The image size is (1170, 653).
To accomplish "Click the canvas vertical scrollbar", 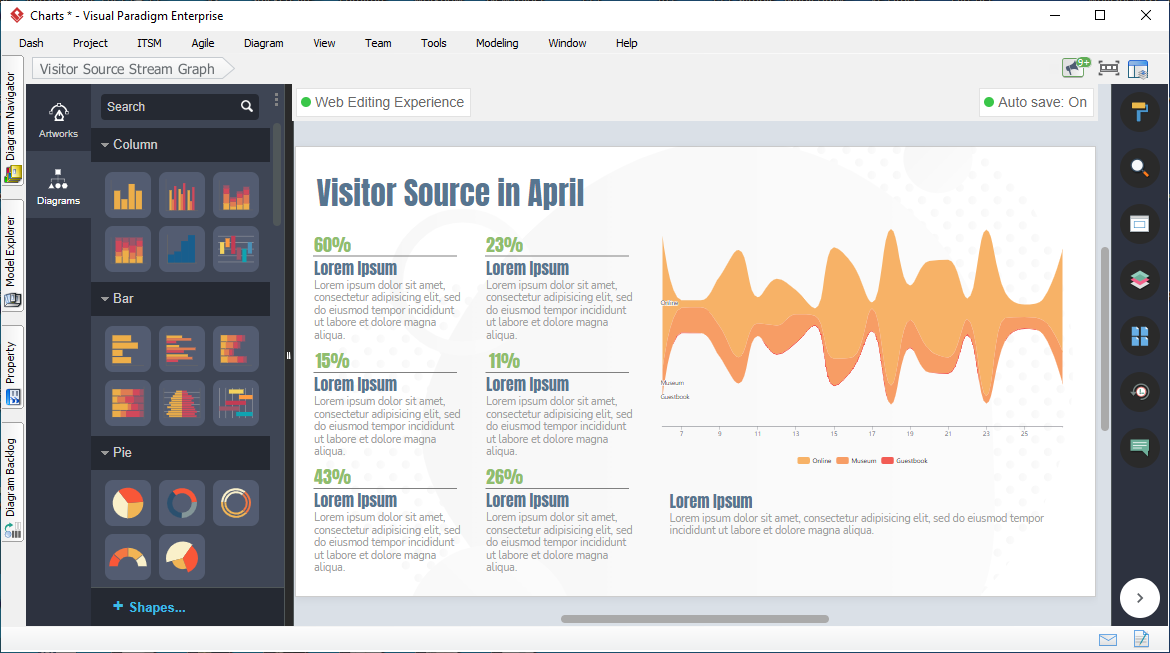I will coord(1104,338).
